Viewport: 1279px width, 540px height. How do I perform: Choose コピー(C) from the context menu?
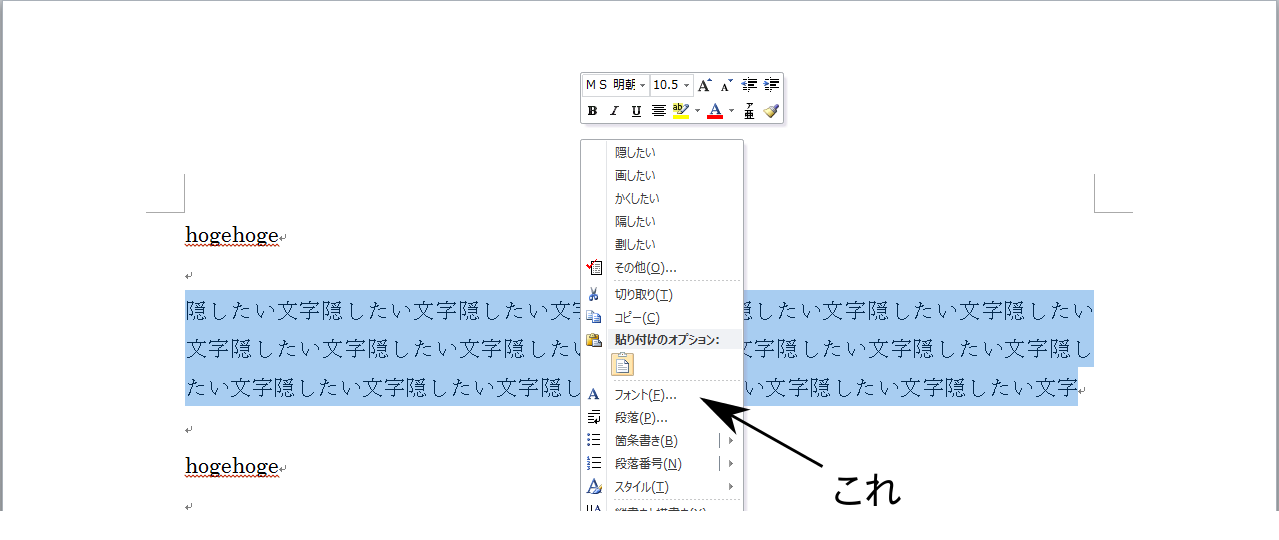tap(637, 318)
